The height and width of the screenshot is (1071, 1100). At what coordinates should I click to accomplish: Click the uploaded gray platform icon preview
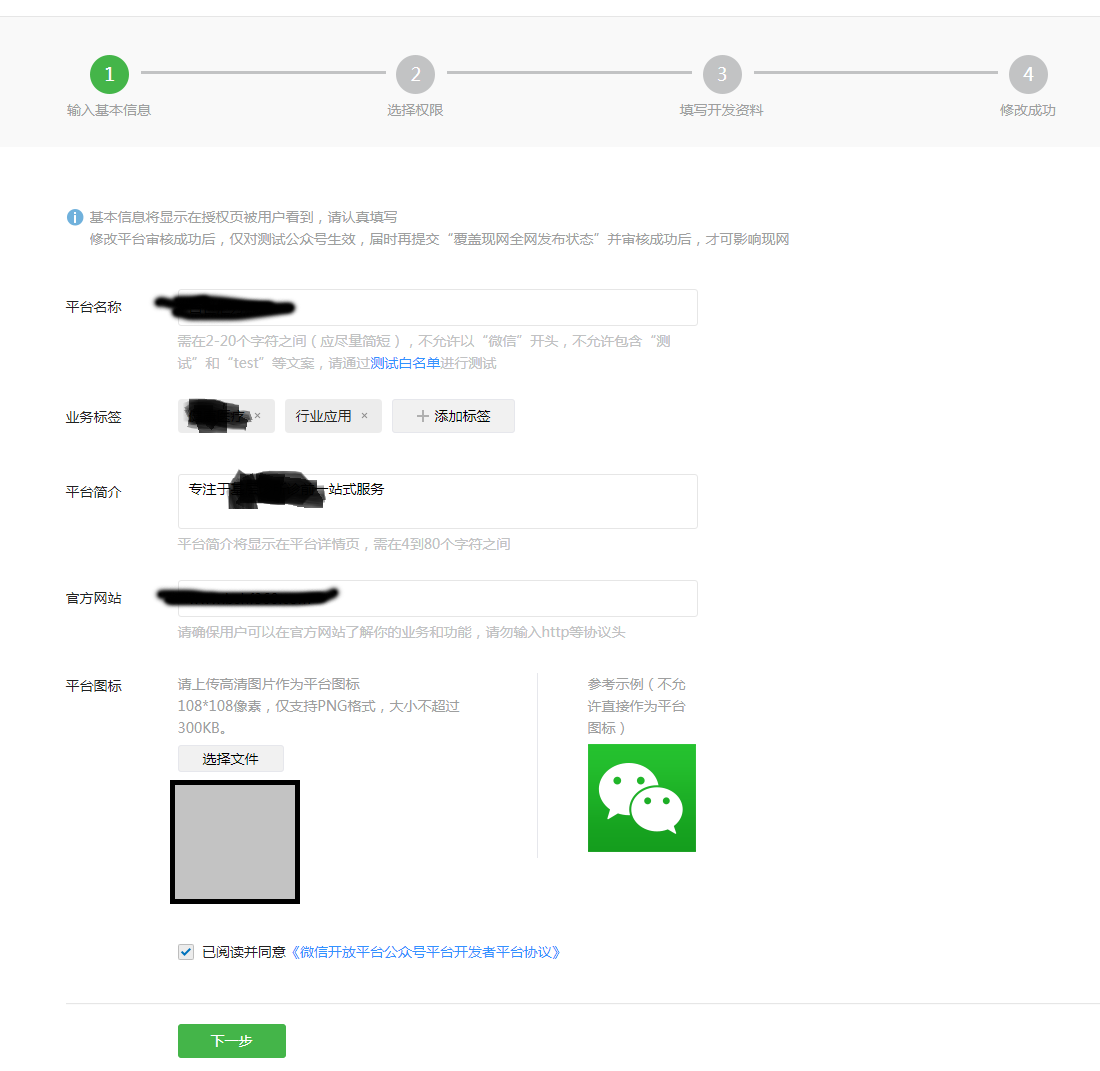(x=235, y=842)
